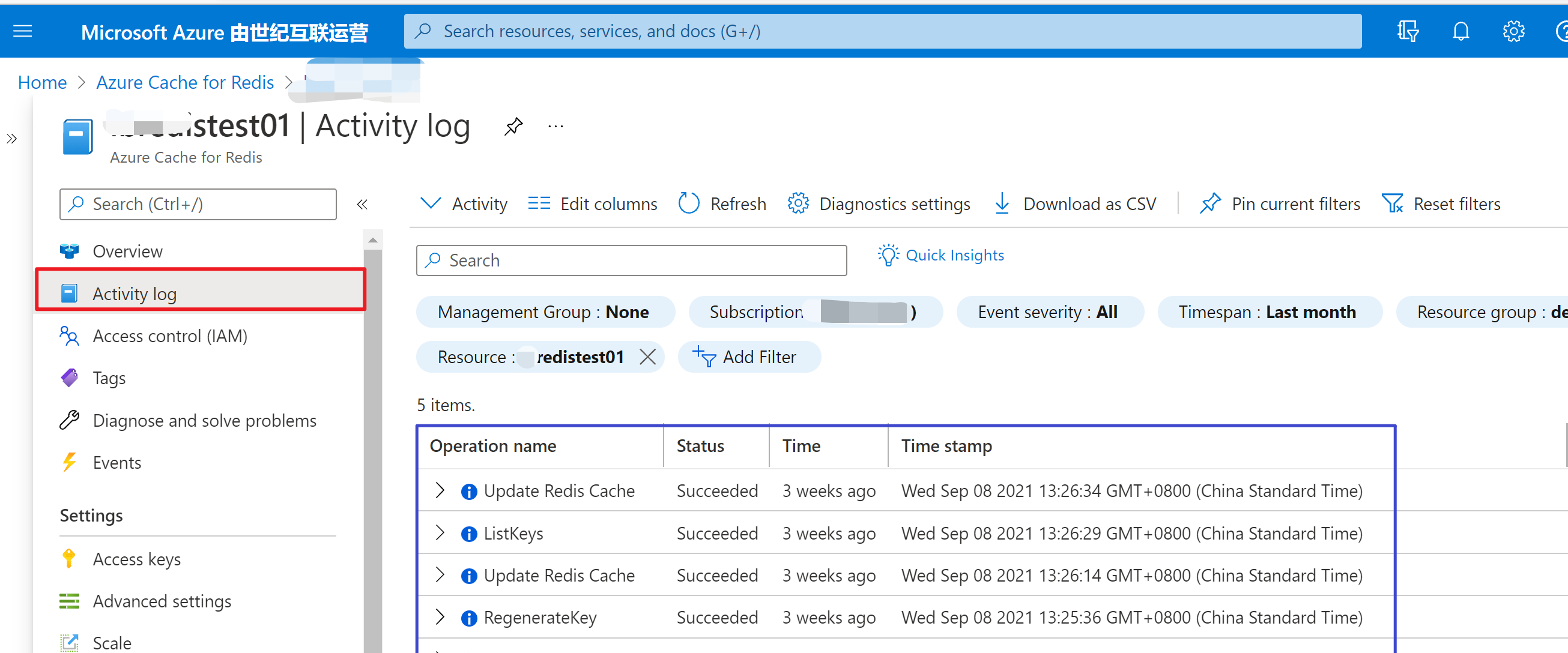Remove the Resource redistest01 filter
The image size is (1568, 653).
tap(647, 357)
